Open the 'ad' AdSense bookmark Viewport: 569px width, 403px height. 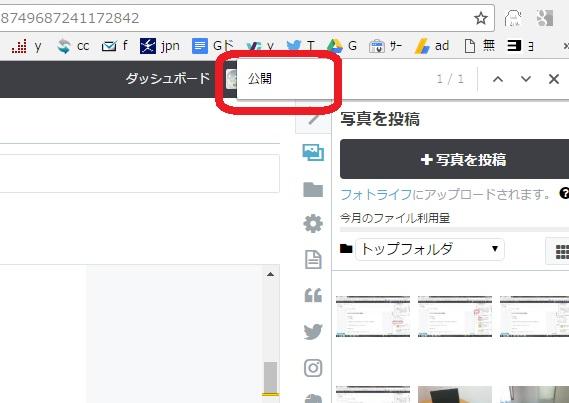[x=432, y=46]
